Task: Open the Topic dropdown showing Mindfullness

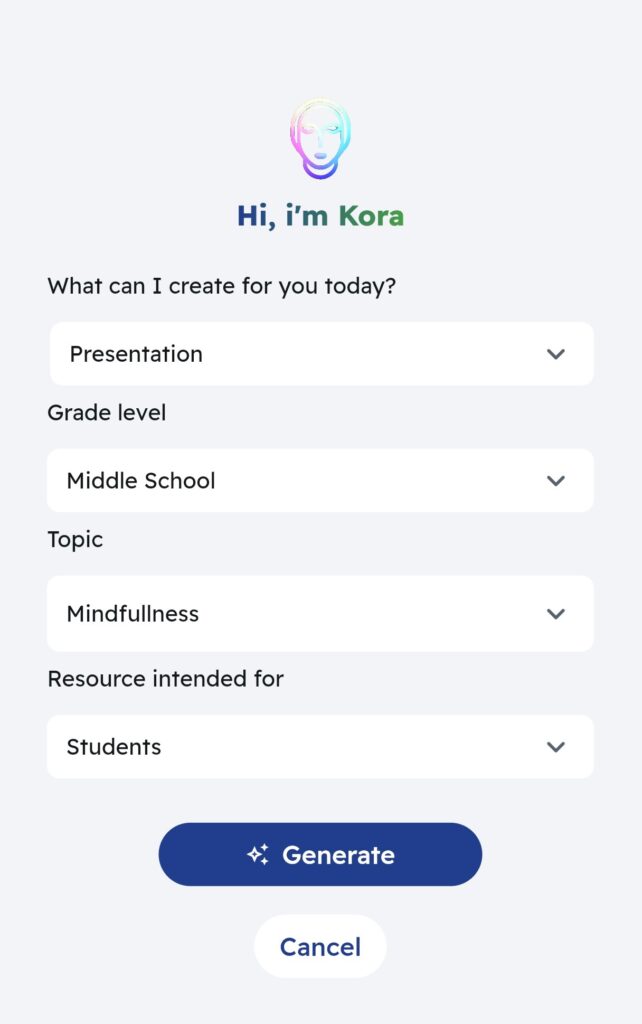Action: coord(320,613)
